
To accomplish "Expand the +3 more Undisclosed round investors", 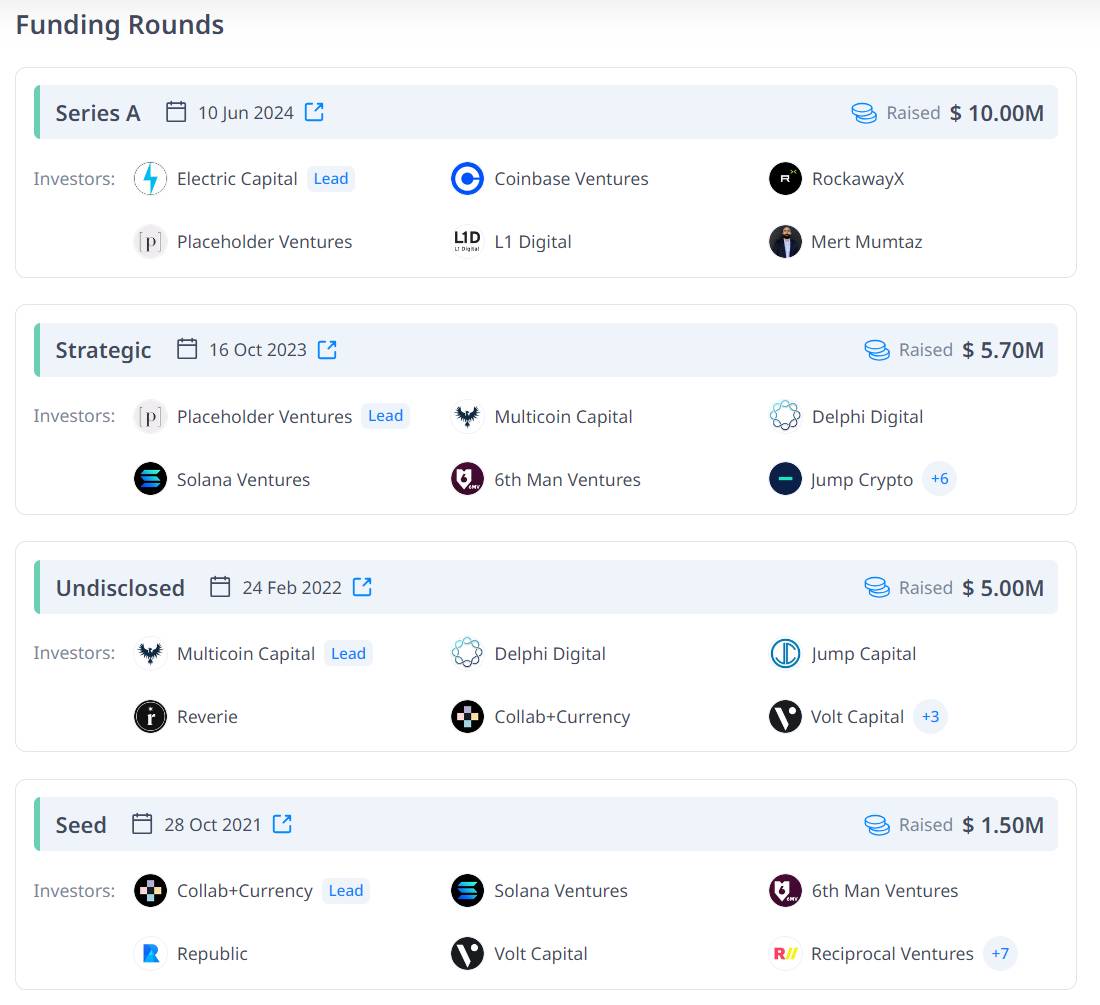I will (930, 716).
